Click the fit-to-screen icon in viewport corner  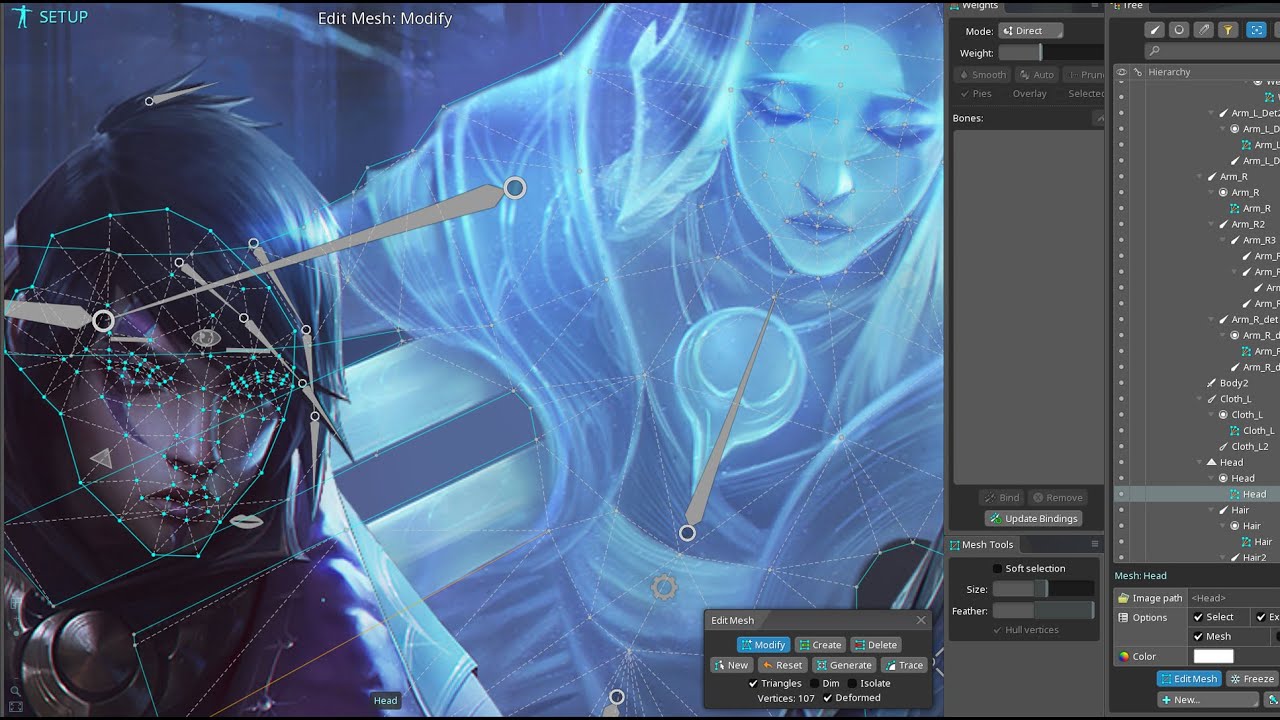coord(15,706)
